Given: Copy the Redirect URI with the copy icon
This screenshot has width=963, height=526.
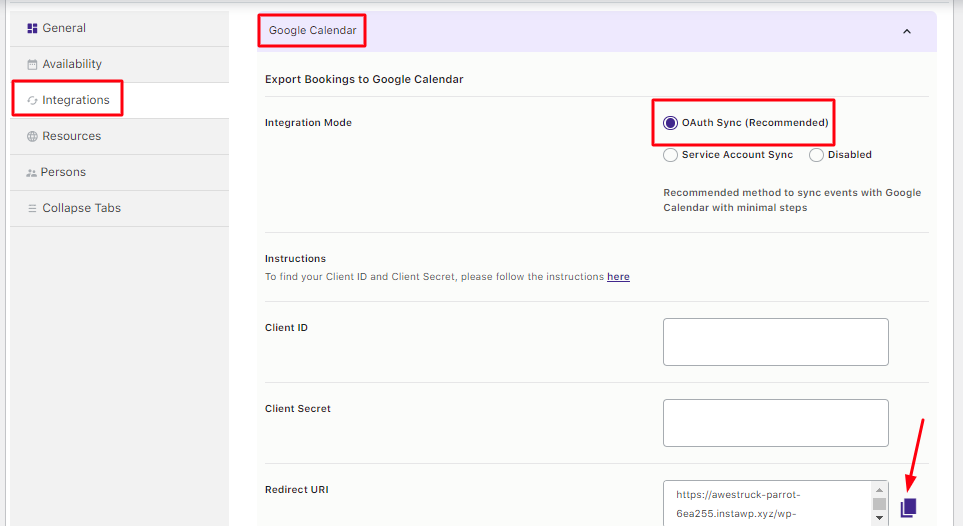Looking at the screenshot, I should [908, 508].
